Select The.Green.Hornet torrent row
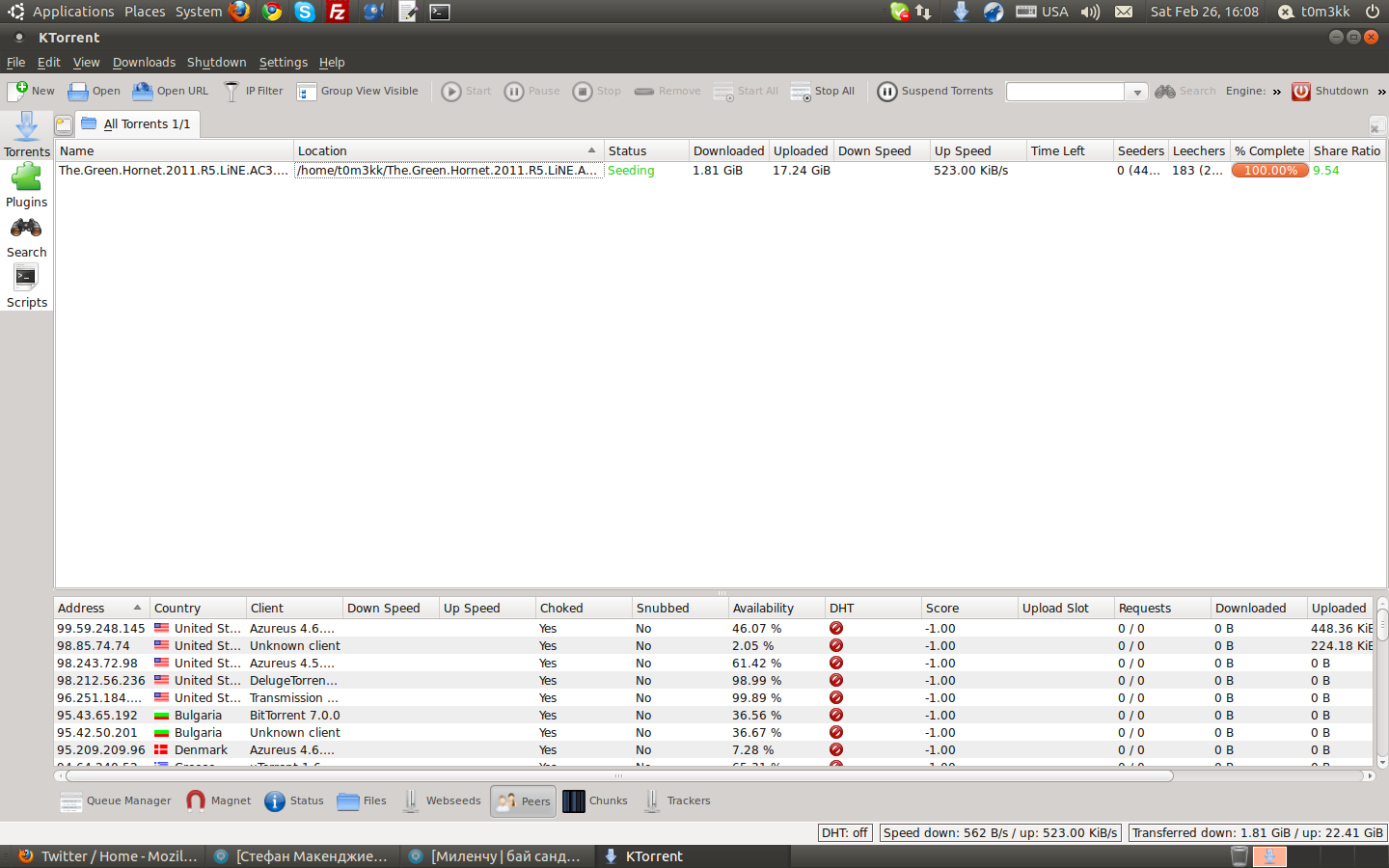This screenshot has height=868, width=1389. (720, 171)
